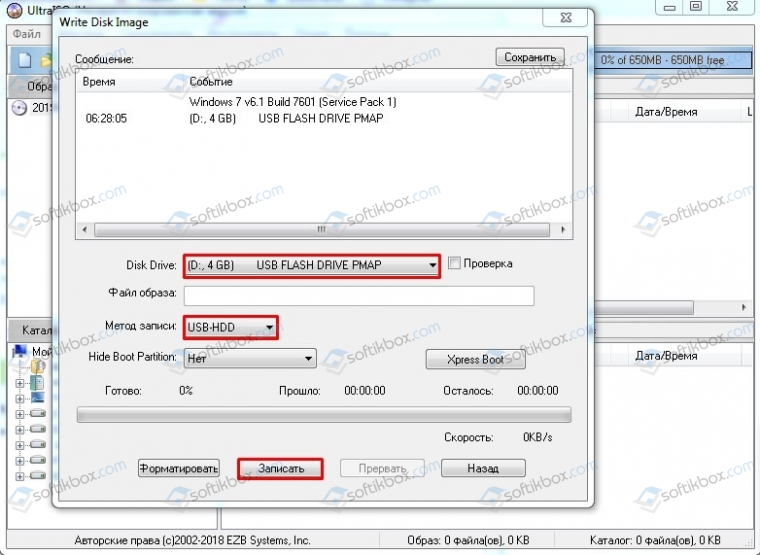760x555 pixels.
Task: Click the Xpress Boot button
Action: coord(475,359)
